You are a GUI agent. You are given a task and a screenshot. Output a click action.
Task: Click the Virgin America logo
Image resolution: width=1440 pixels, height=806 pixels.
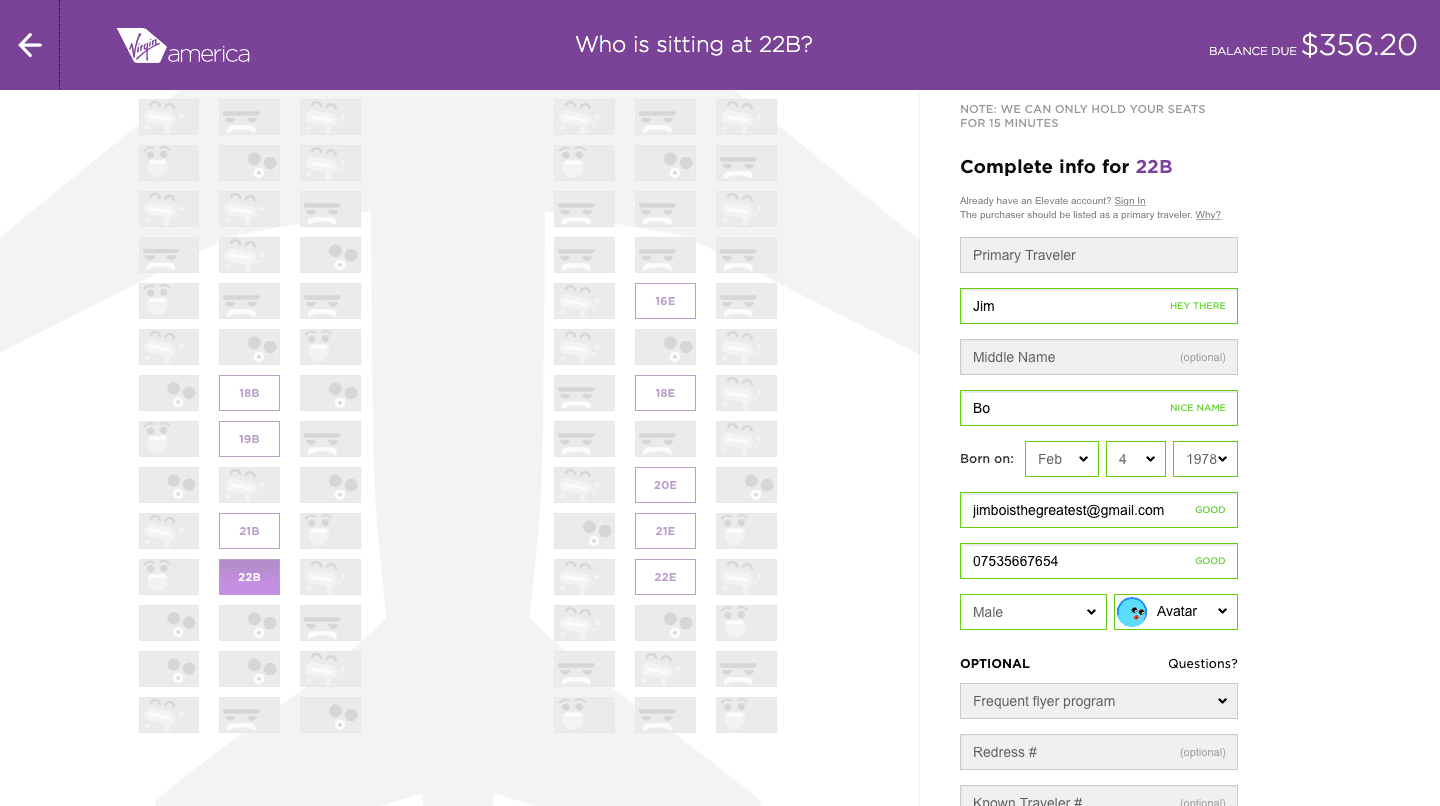pos(183,46)
